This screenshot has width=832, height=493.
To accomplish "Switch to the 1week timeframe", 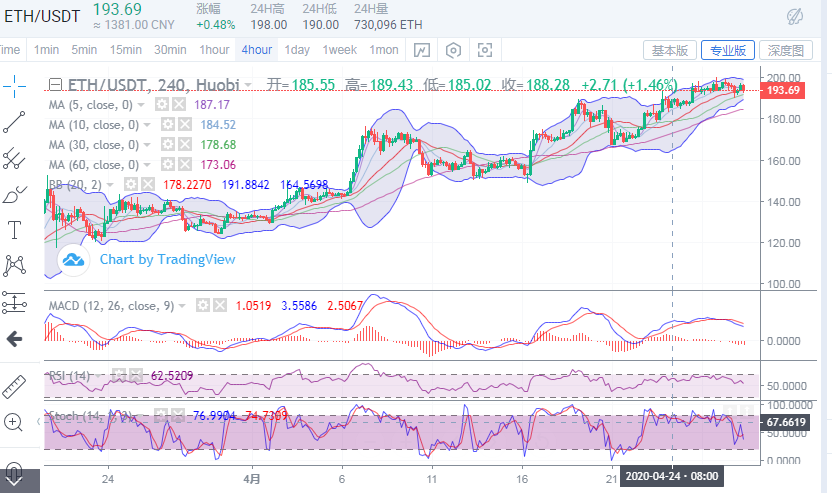I will tap(340, 50).
